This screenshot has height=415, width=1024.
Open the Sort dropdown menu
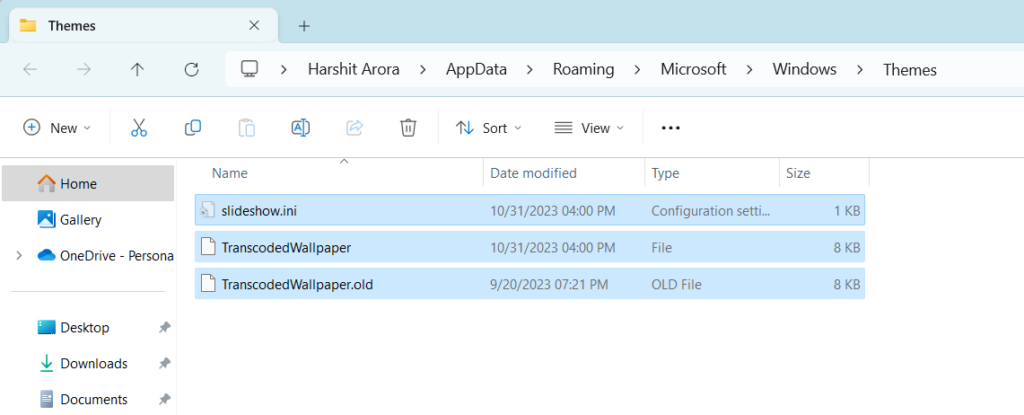tap(488, 127)
